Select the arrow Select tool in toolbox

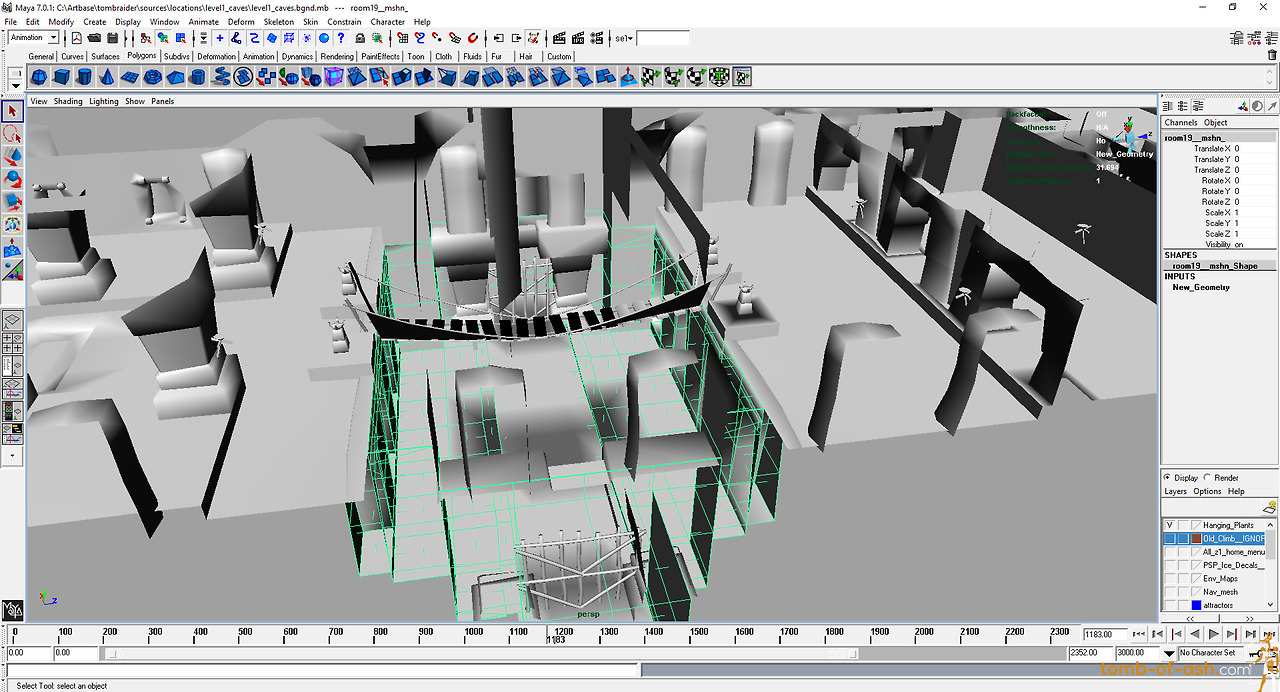tap(13, 111)
